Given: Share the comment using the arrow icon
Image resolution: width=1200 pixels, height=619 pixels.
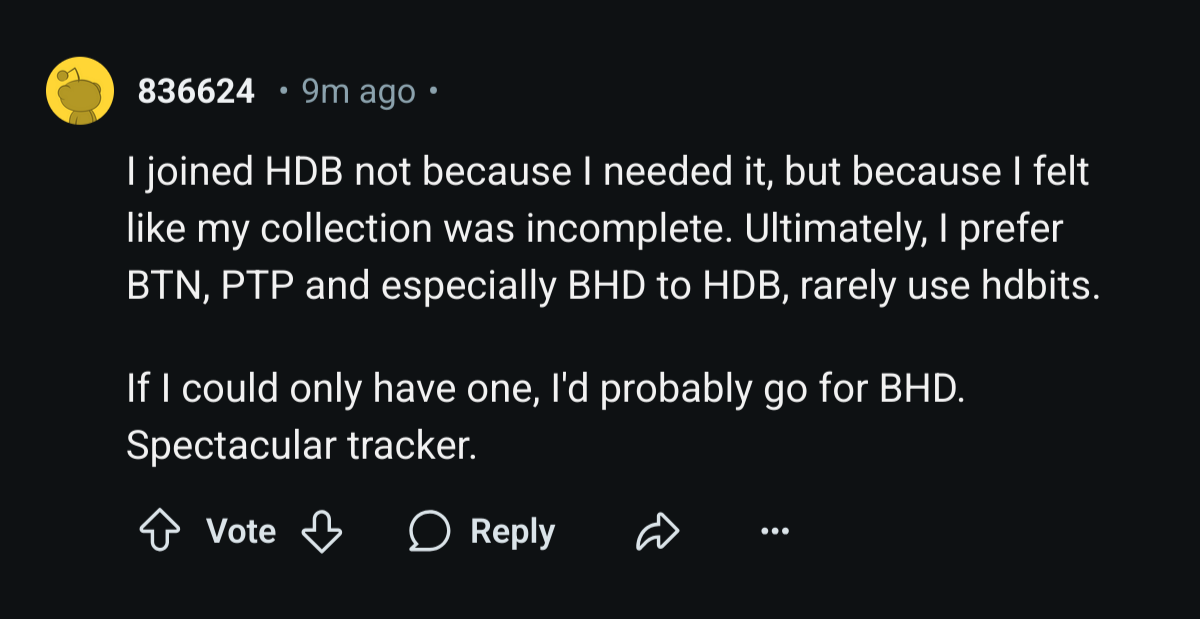Looking at the screenshot, I should point(657,532).
